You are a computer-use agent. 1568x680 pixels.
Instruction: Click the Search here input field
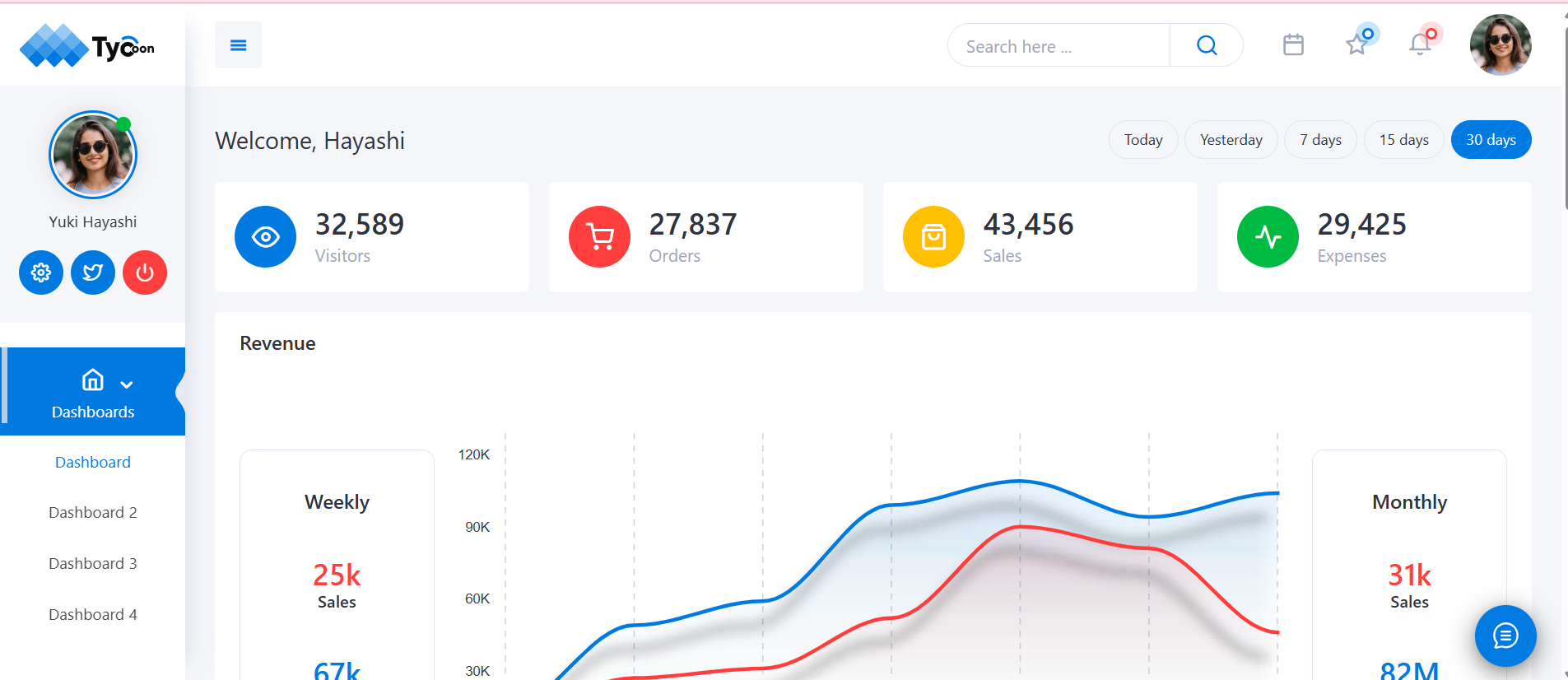pos(1059,46)
